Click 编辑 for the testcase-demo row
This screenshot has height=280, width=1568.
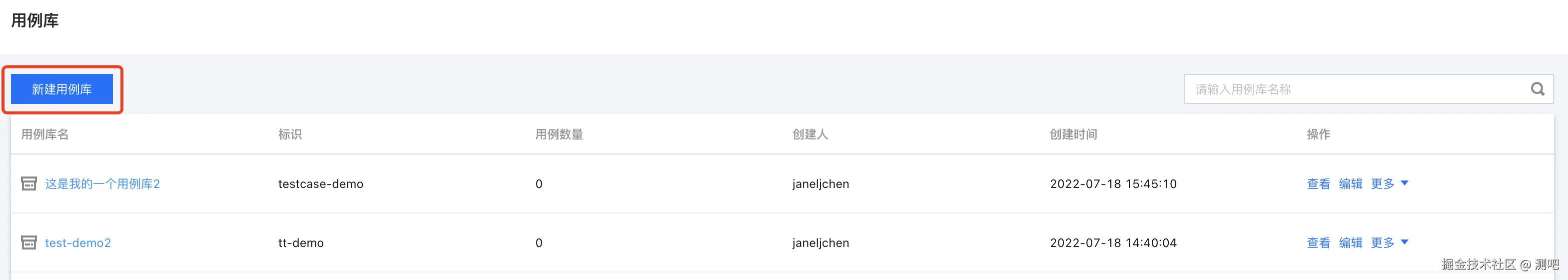click(1350, 184)
